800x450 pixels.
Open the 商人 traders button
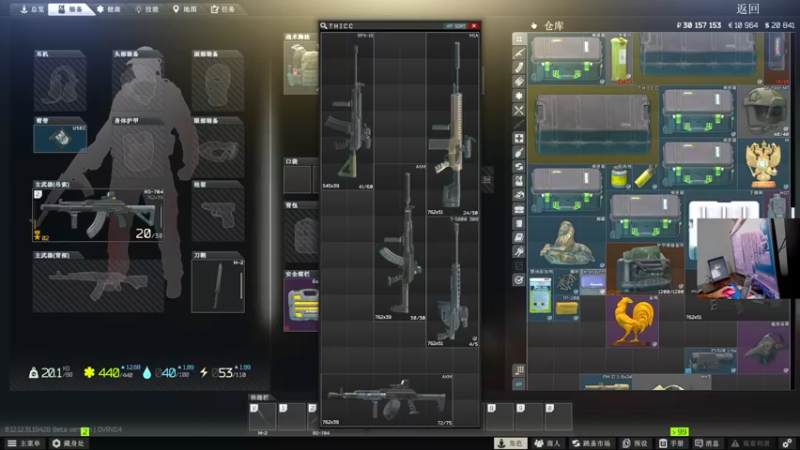547,443
